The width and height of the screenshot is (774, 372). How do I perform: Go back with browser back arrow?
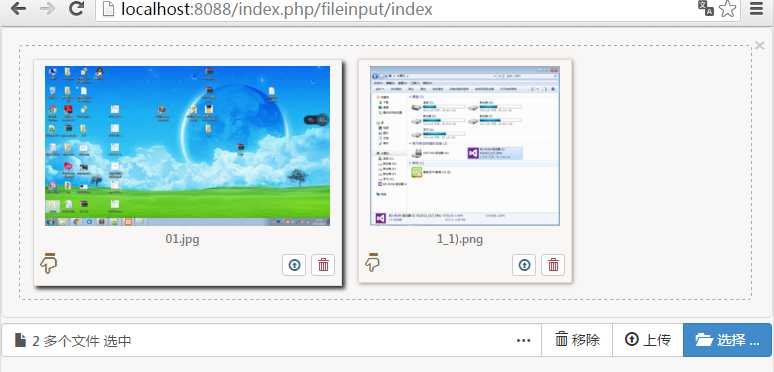(18, 8)
